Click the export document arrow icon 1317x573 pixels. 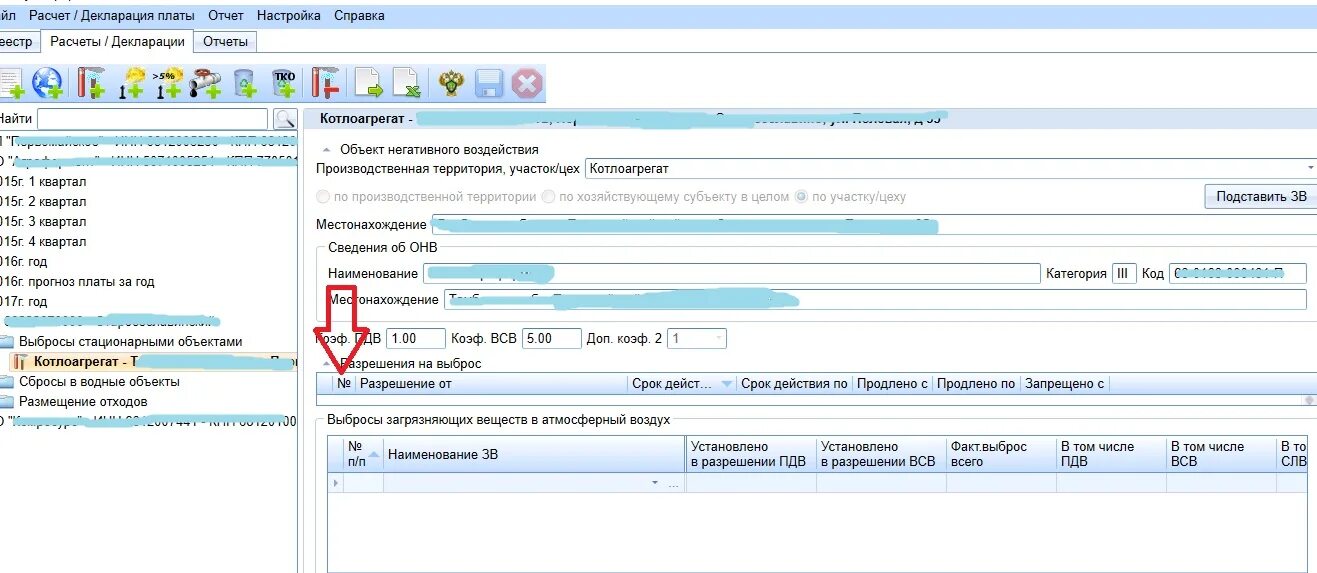pyautogui.click(x=369, y=83)
